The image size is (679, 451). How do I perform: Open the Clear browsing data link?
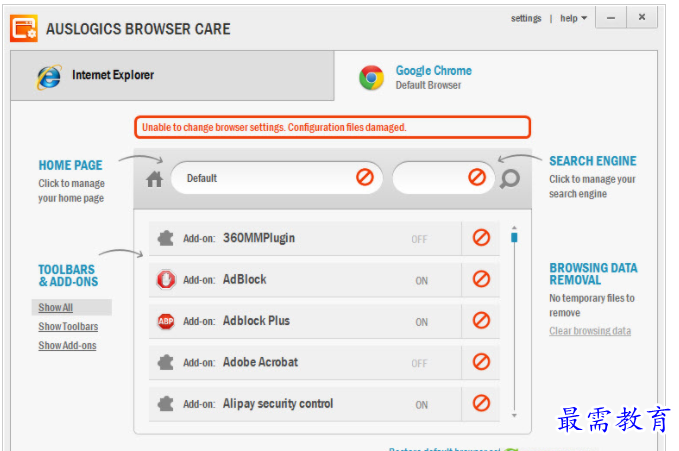coord(590,331)
